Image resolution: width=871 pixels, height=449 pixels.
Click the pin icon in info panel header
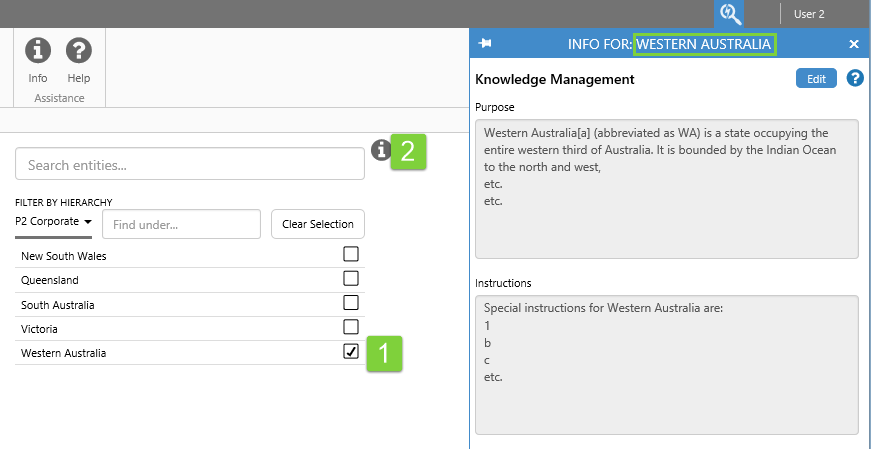click(x=486, y=44)
